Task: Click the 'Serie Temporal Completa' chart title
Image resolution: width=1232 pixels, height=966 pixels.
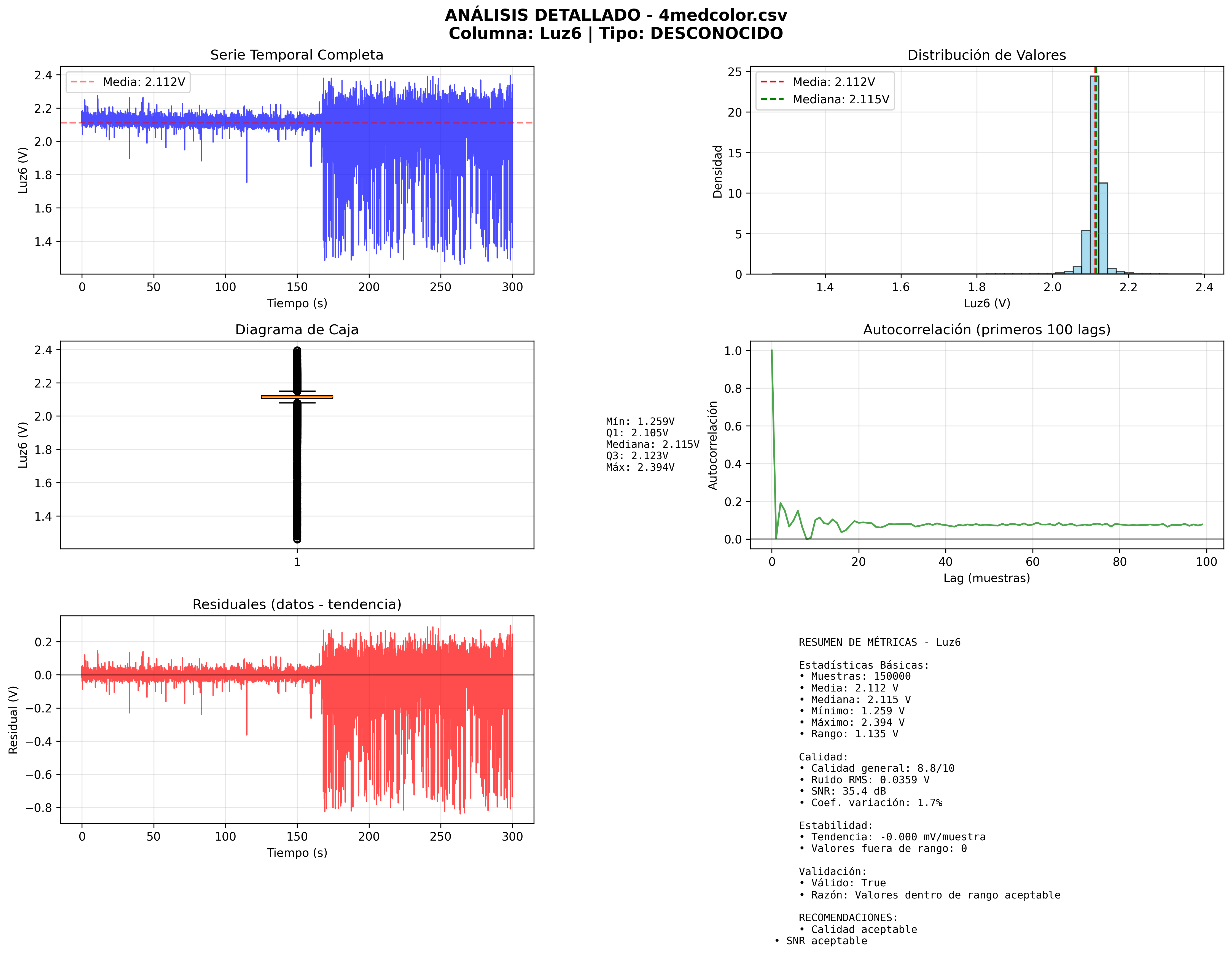Action: [x=296, y=55]
